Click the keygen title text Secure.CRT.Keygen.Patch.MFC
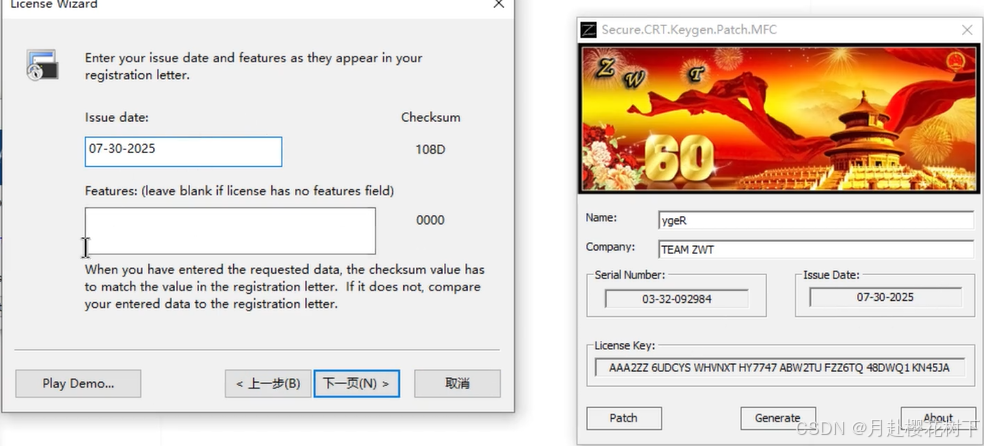Viewport: 984px width, 446px height. (x=689, y=29)
